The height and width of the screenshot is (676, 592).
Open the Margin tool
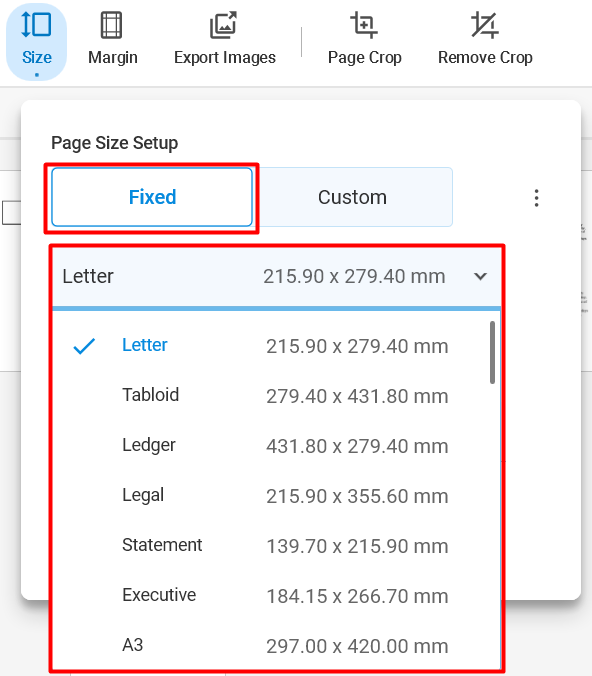[113, 41]
